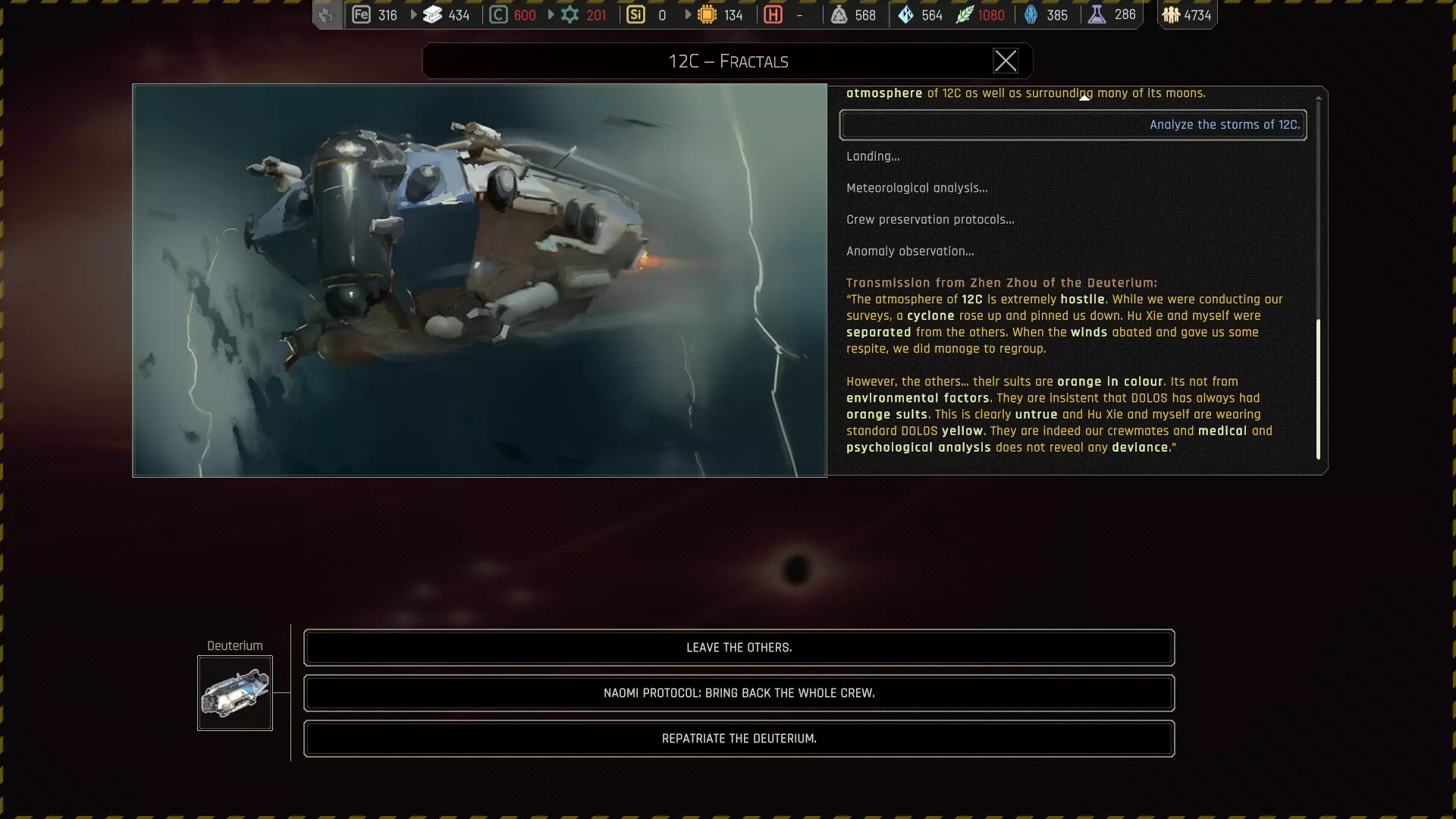Click the log scrollbar thumb

click(1318, 388)
